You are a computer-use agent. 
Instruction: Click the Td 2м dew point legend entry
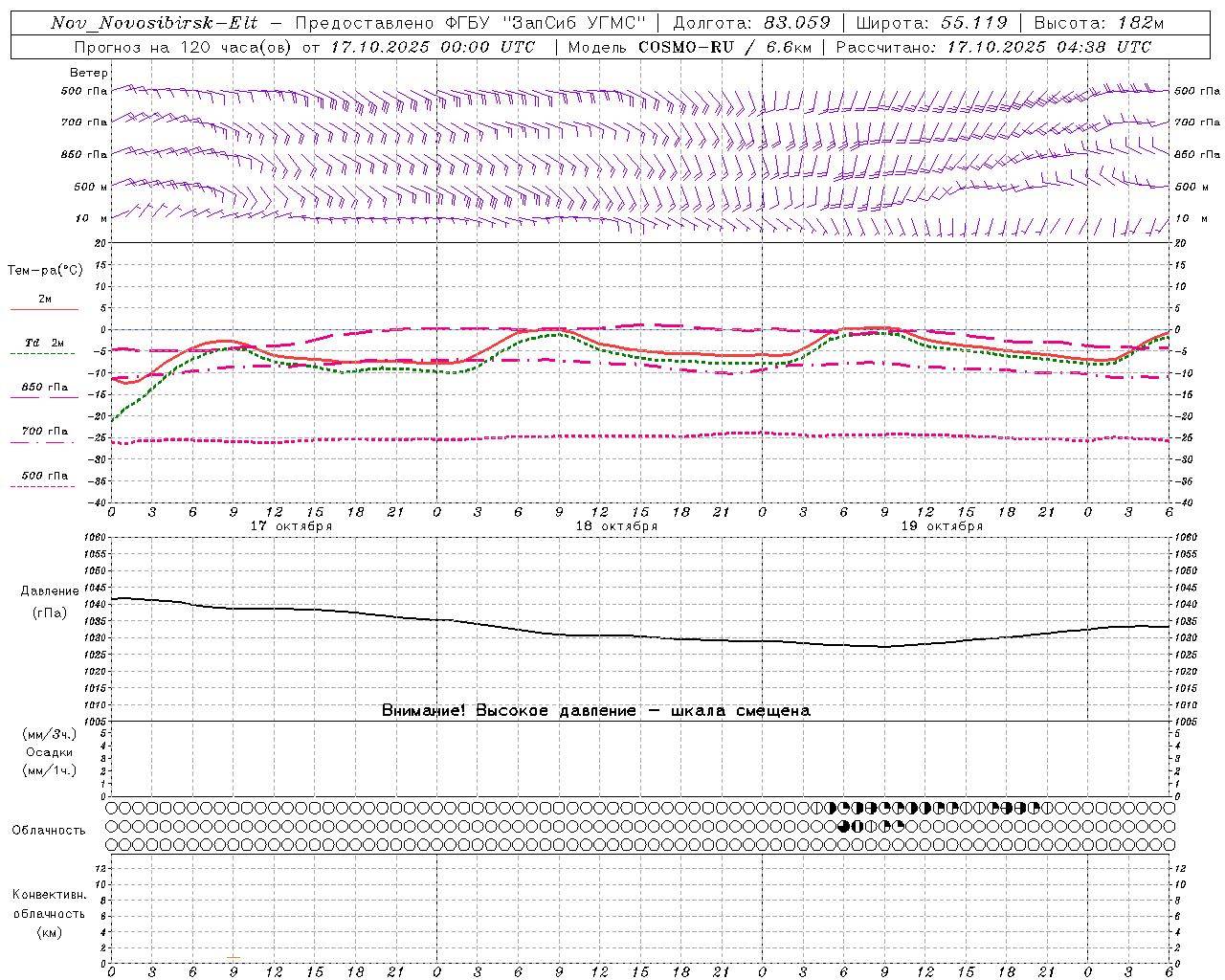tap(44, 343)
